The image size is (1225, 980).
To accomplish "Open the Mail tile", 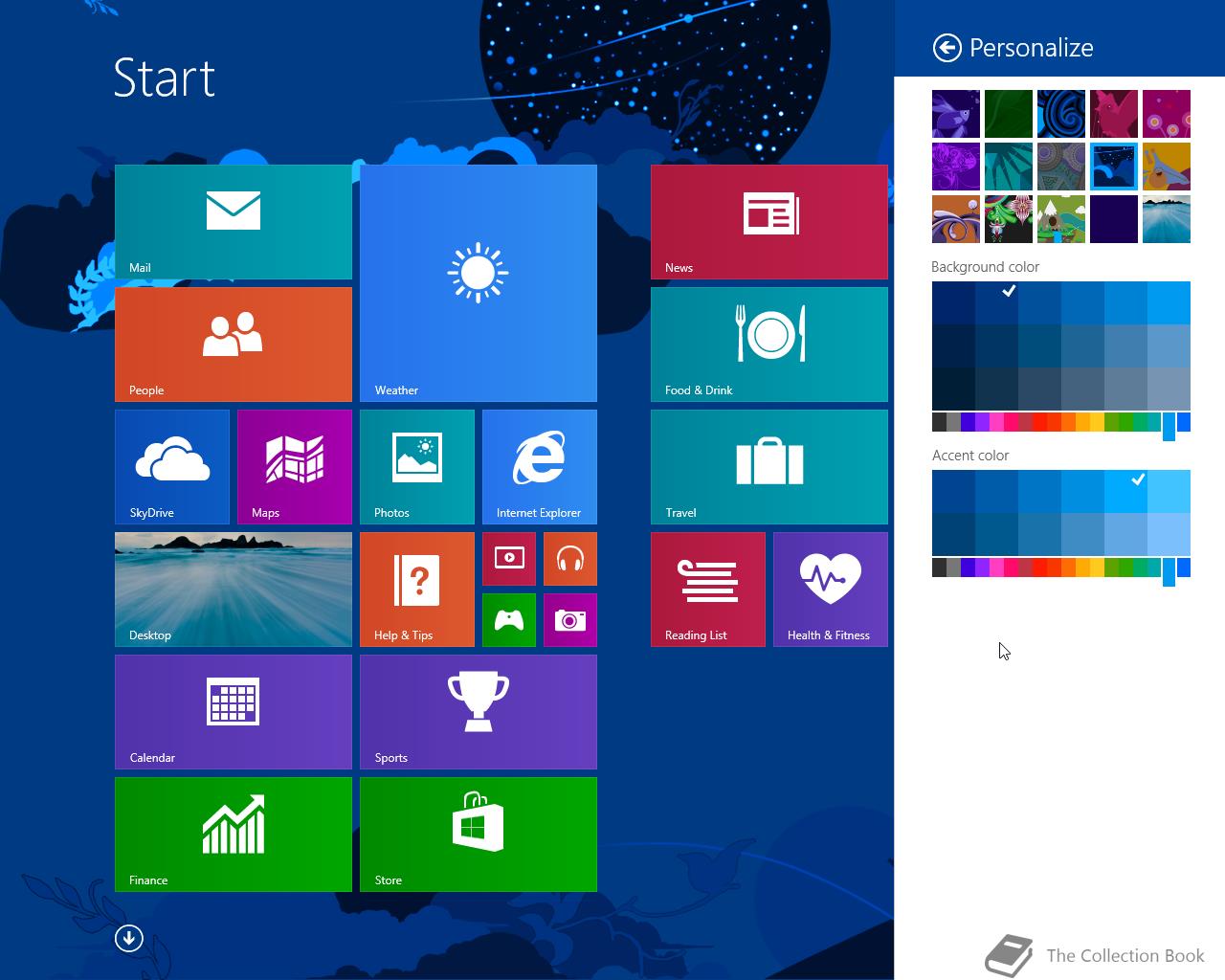I will (x=234, y=222).
